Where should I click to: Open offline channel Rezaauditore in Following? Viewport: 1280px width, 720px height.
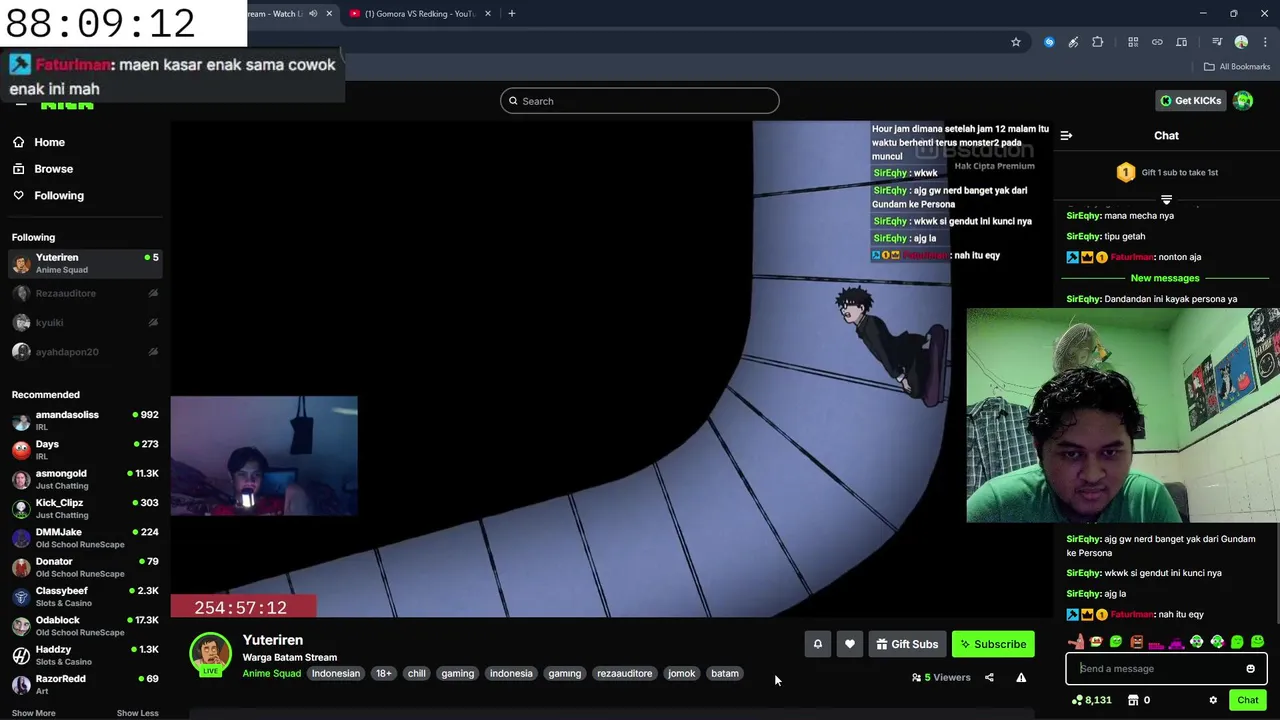point(85,293)
